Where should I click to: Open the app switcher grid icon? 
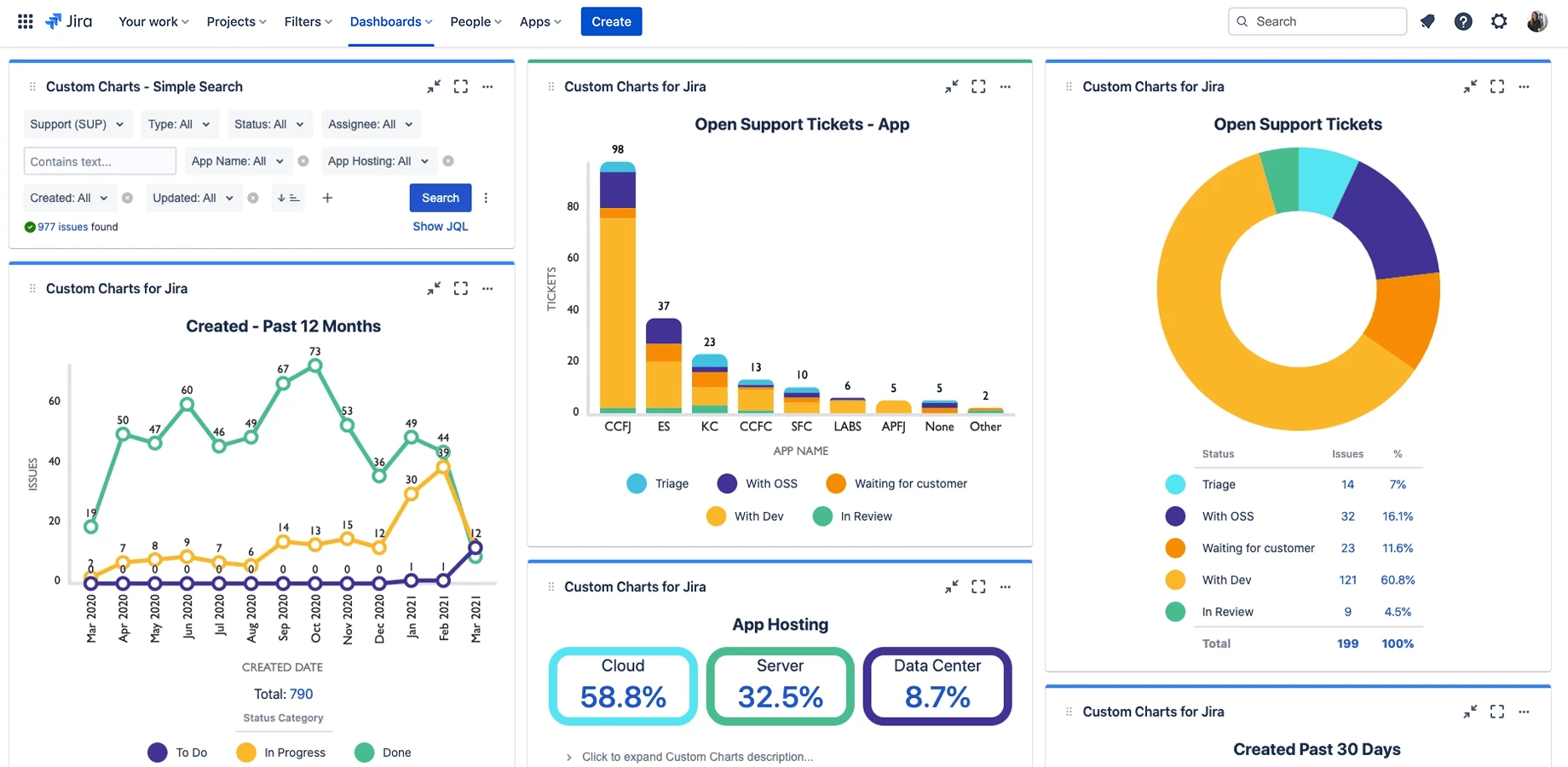25,20
